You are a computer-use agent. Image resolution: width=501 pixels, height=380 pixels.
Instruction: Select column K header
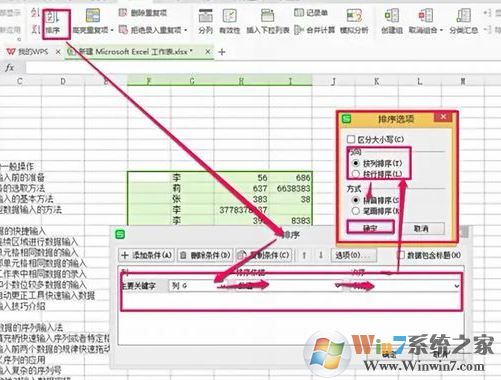tap(377, 81)
